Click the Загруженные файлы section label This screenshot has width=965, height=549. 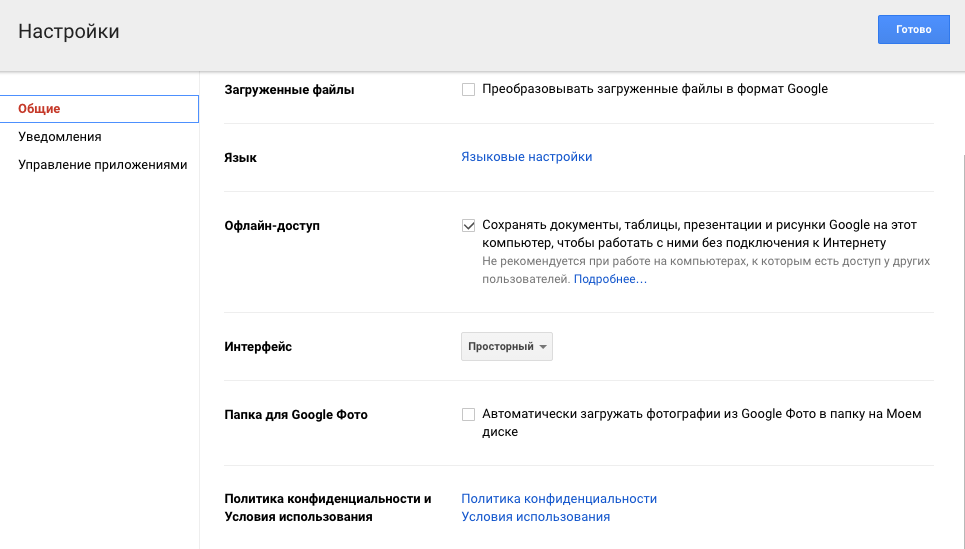click(289, 90)
